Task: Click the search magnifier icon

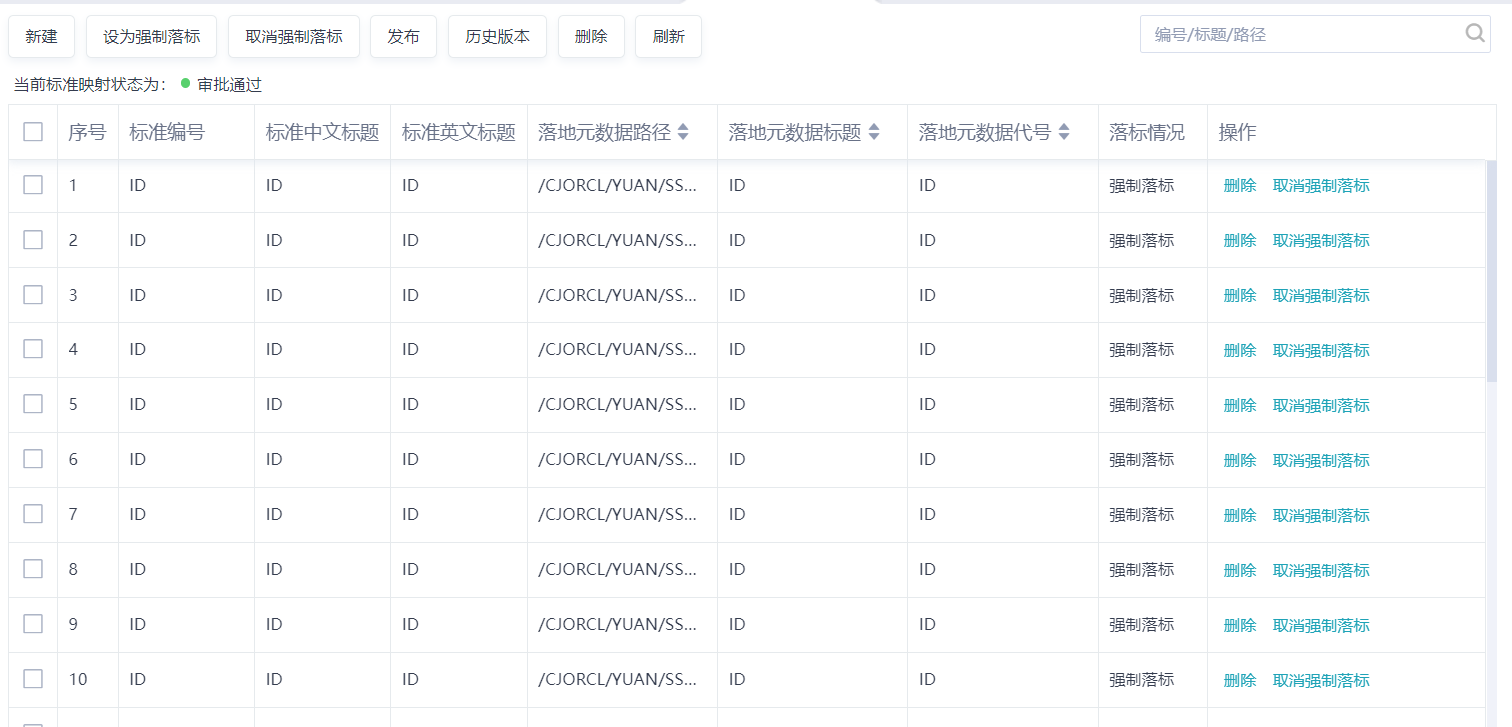Action: tap(1475, 34)
